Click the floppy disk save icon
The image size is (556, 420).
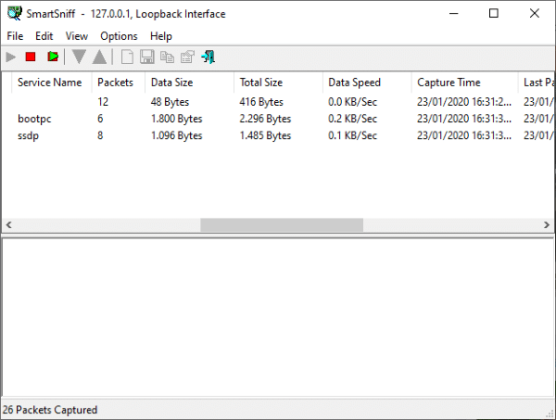[x=147, y=57]
